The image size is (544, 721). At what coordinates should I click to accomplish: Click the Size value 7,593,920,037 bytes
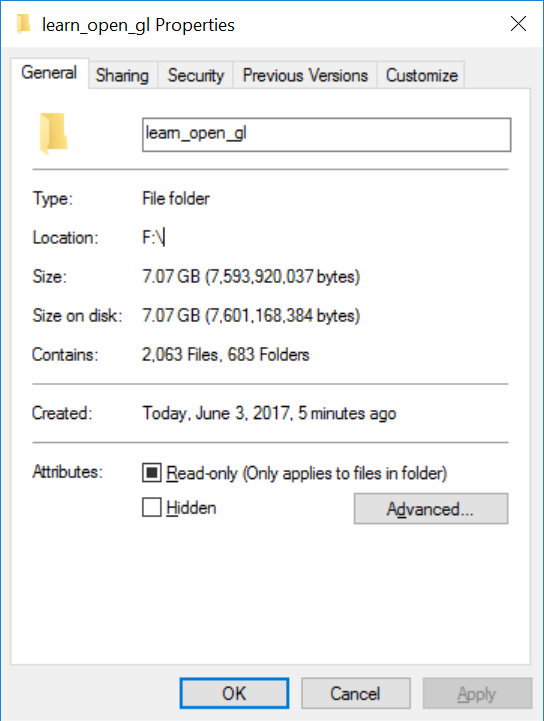[x=251, y=277]
